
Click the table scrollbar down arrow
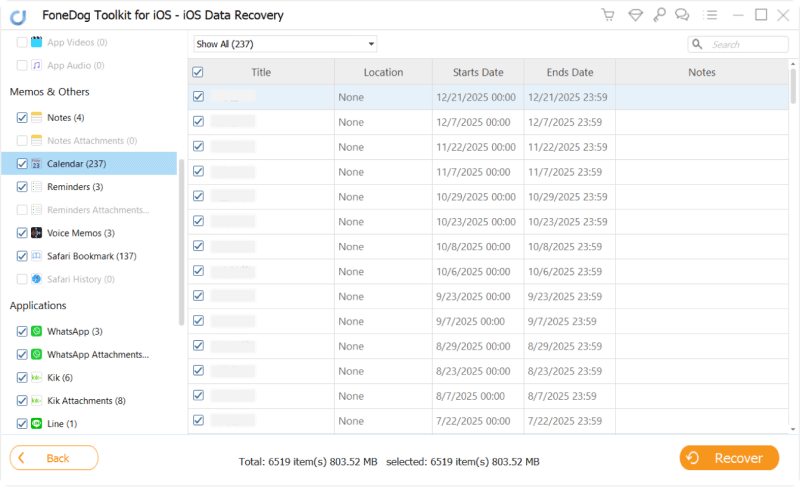click(793, 429)
